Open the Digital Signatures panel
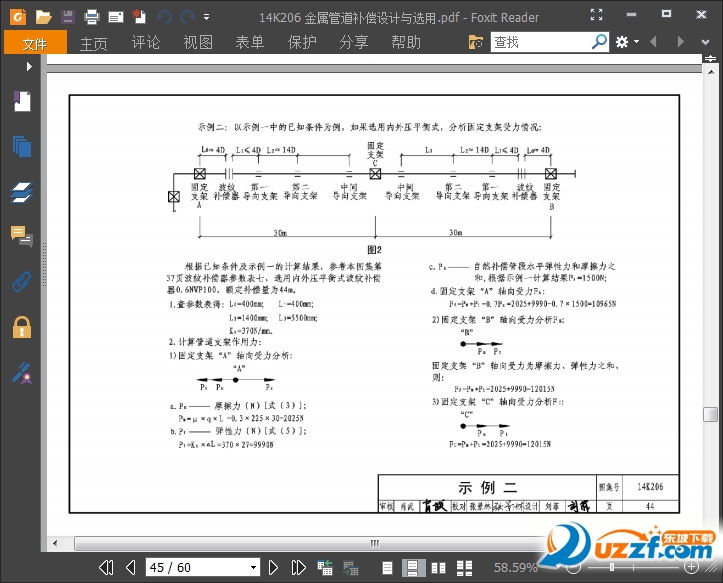Image resolution: width=723 pixels, height=583 pixels. pyautogui.click(x=22, y=373)
